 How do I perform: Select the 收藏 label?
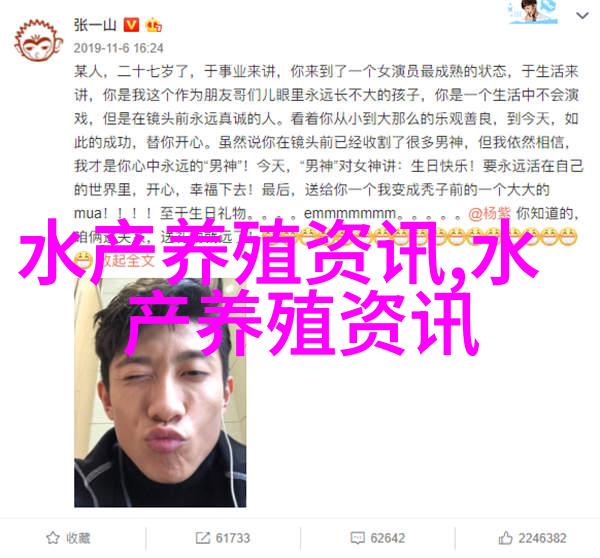point(78,538)
